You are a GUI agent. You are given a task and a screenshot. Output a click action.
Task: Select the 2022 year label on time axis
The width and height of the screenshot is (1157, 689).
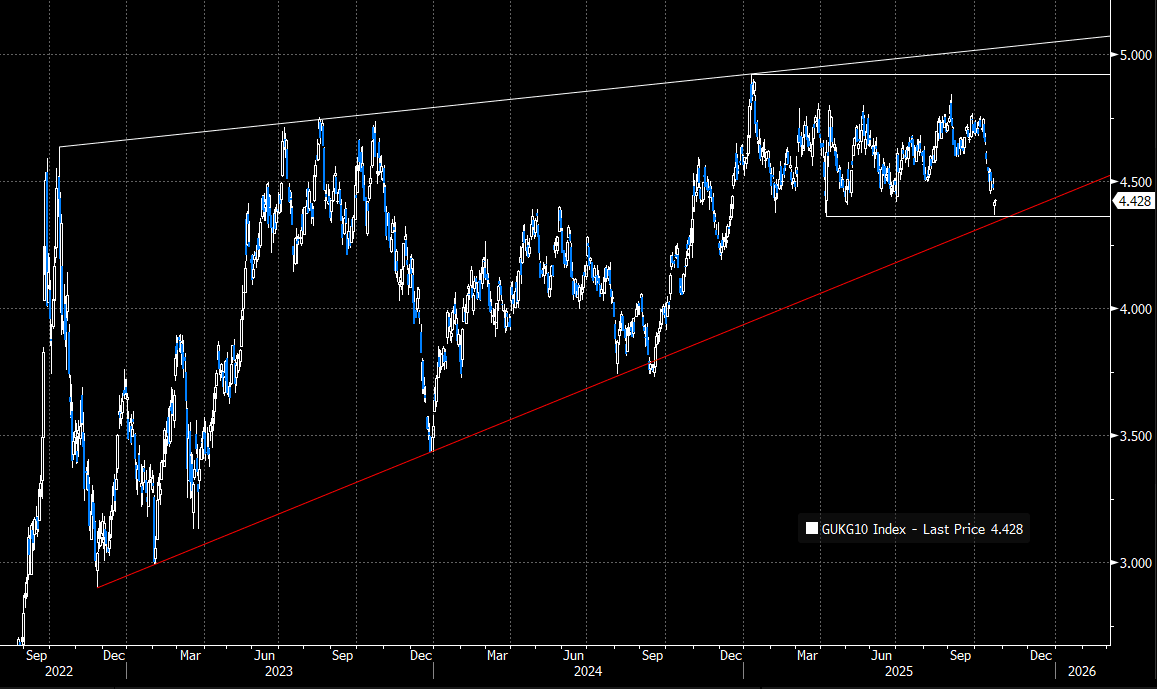pyautogui.click(x=58, y=671)
